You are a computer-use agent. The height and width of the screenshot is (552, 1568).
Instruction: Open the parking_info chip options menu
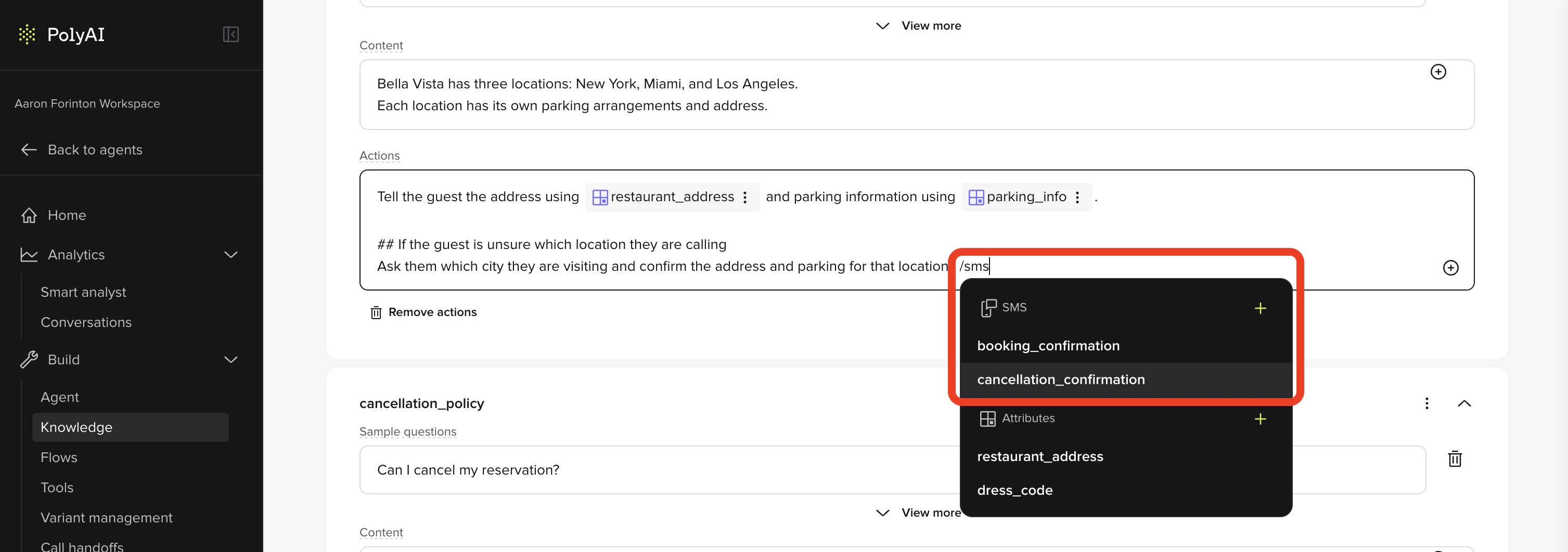(1077, 197)
